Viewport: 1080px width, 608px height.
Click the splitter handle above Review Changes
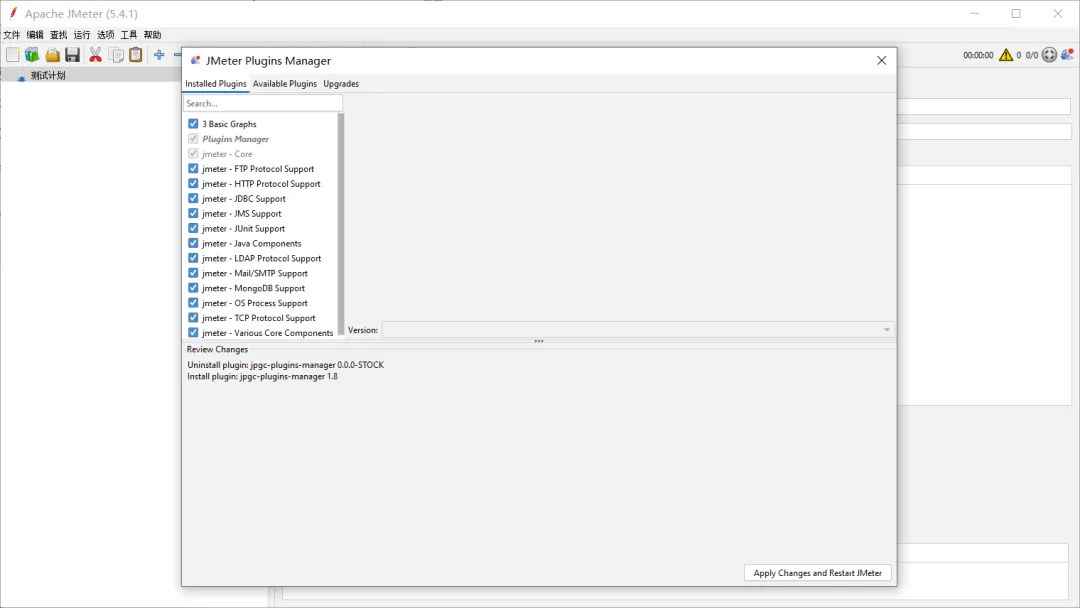click(539, 342)
